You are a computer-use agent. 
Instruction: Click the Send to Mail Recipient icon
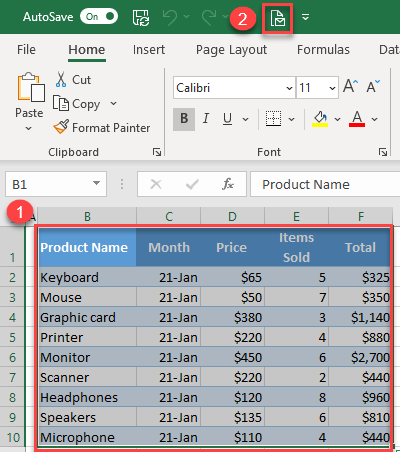point(277,18)
